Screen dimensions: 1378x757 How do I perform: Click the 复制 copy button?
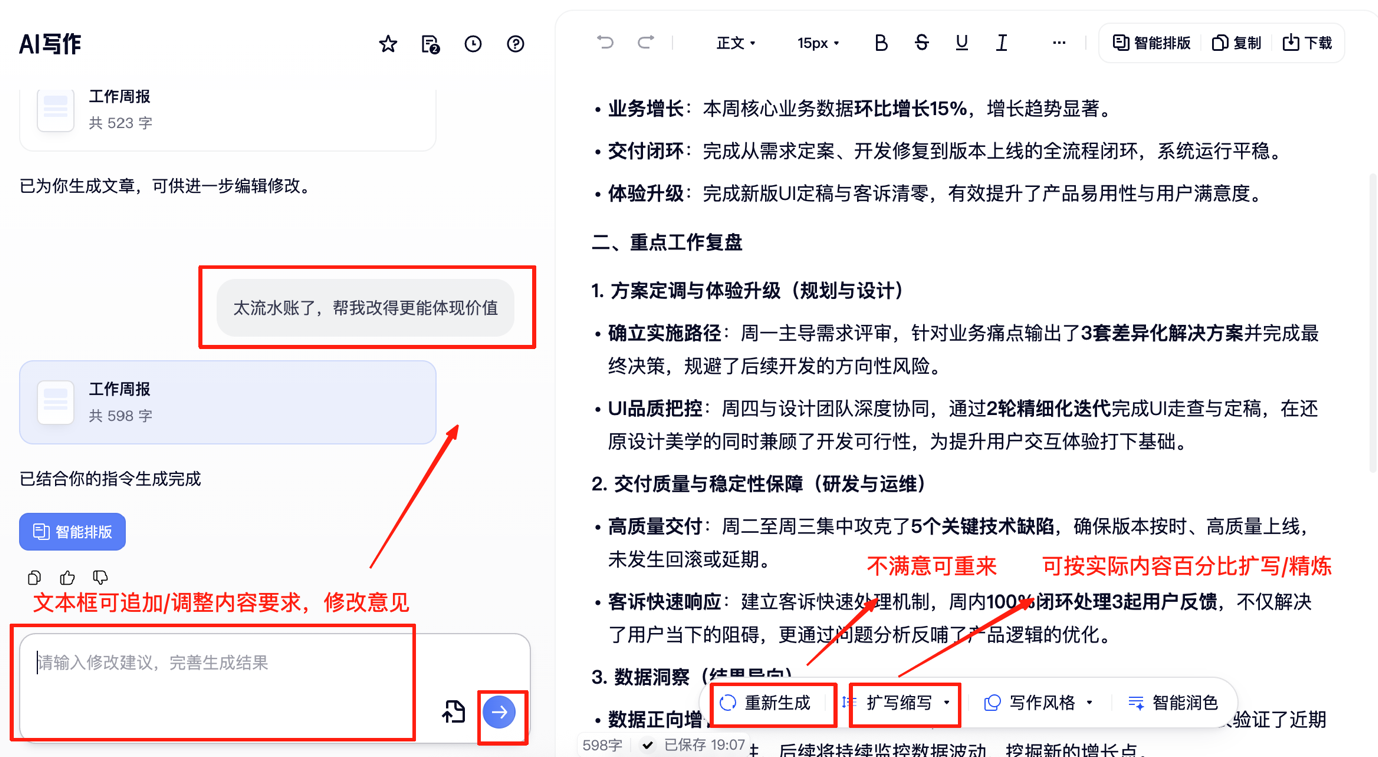point(1236,43)
